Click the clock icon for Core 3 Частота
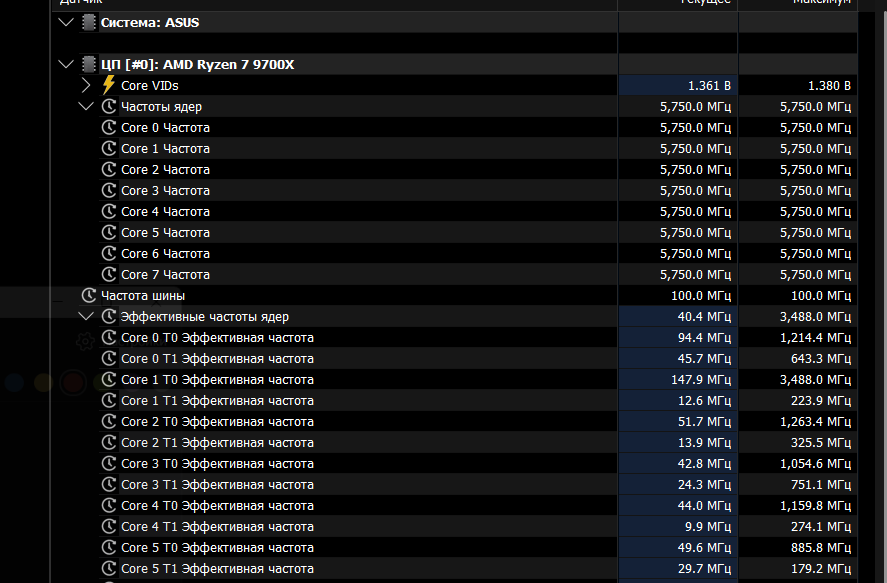The image size is (887, 583). 109,190
